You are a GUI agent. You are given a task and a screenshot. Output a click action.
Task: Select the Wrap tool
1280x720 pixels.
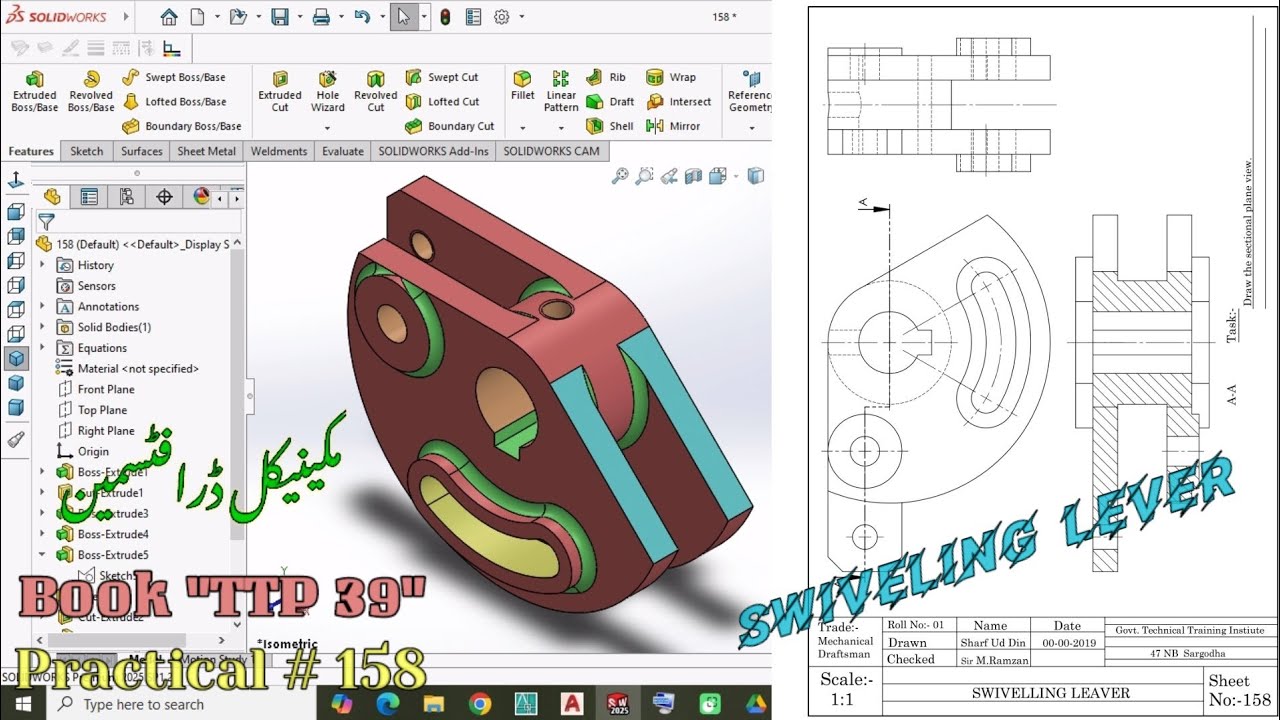[x=671, y=77]
